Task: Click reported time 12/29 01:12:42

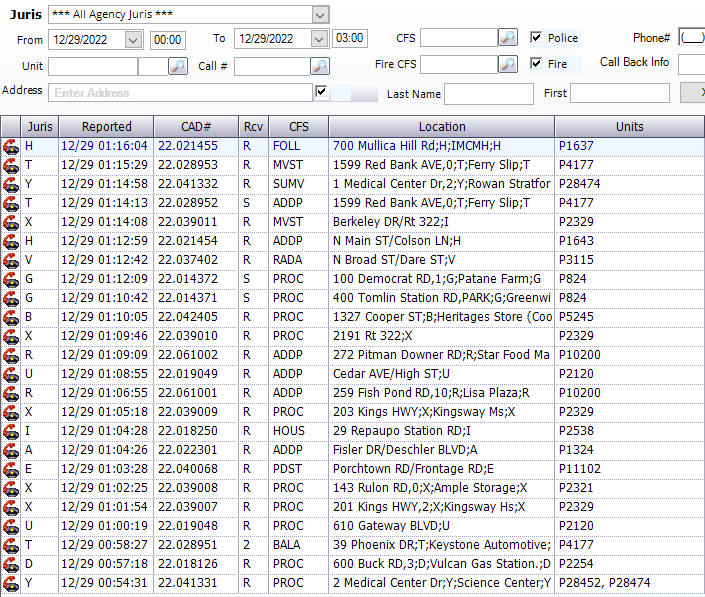Action: [x=104, y=260]
